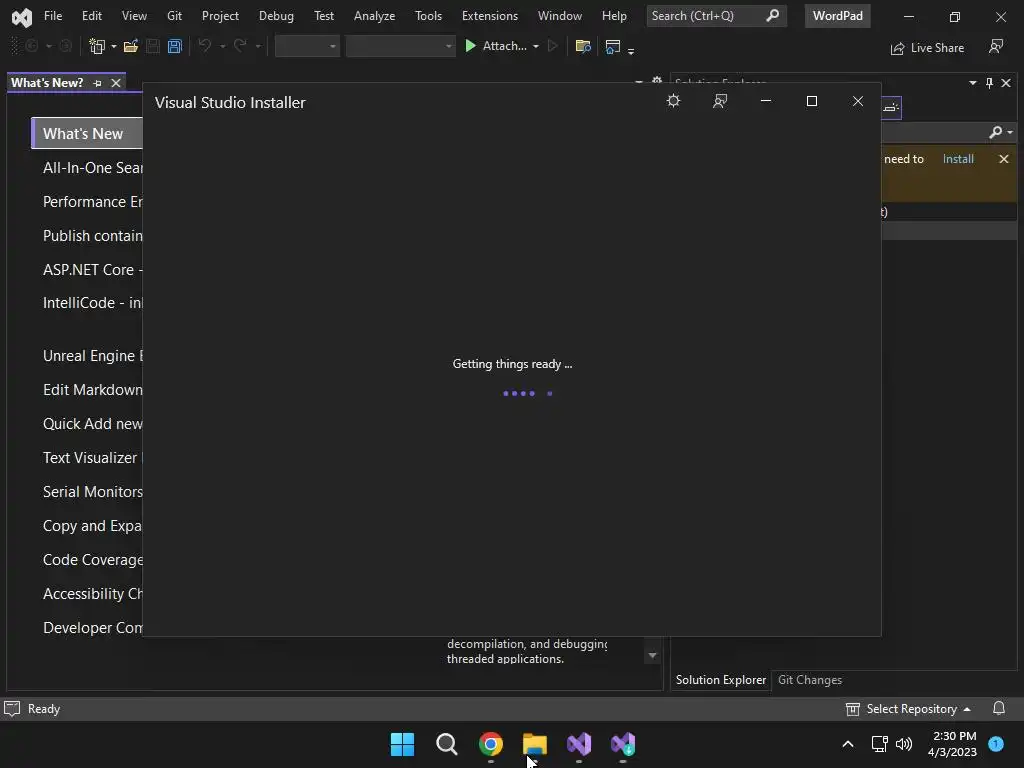The image size is (1024, 768).
Task: Click the Redo arrow icon
Action: coord(240,46)
